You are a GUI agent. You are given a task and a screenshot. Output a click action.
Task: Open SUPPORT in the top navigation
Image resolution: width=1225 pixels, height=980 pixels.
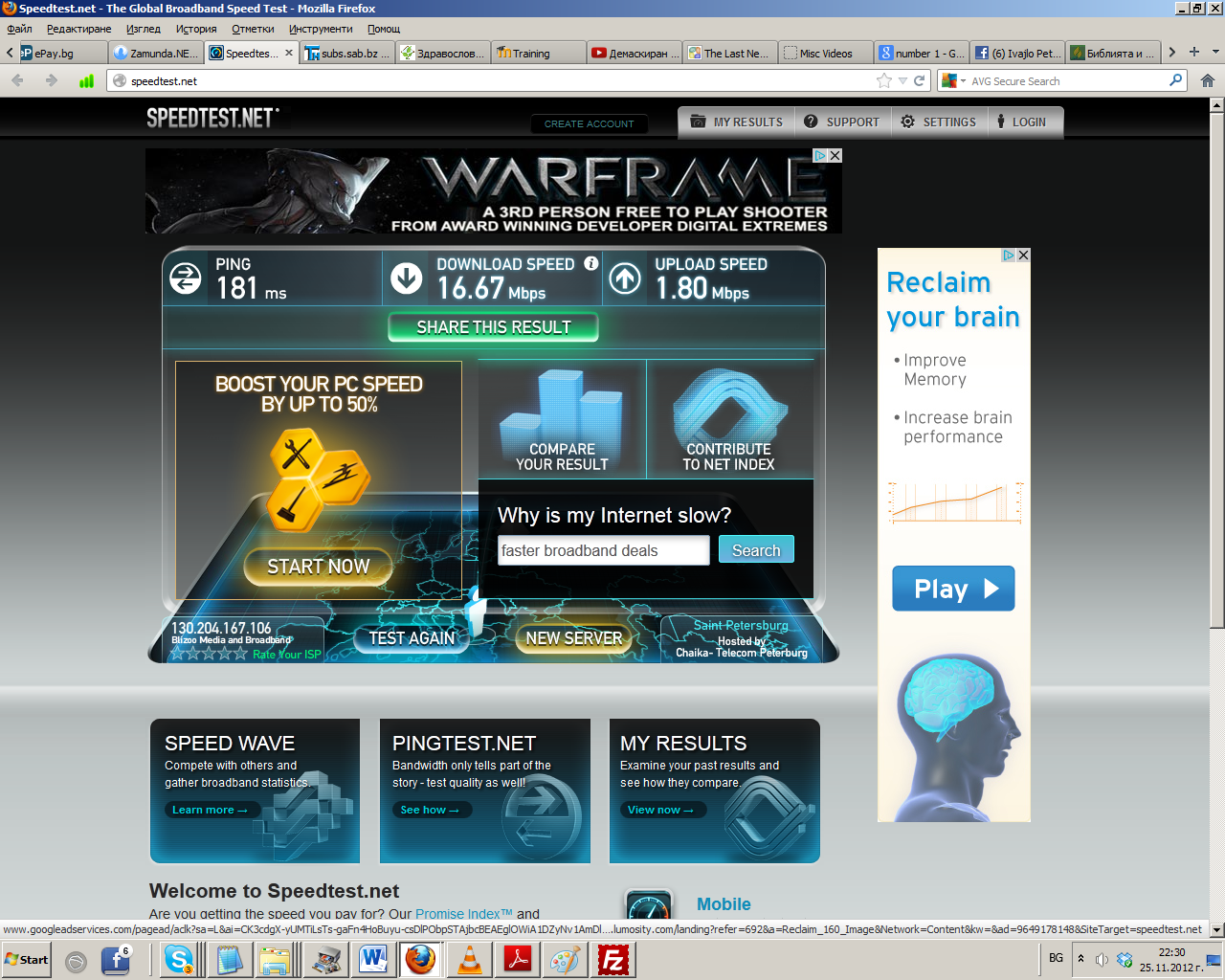pos(842,122)
